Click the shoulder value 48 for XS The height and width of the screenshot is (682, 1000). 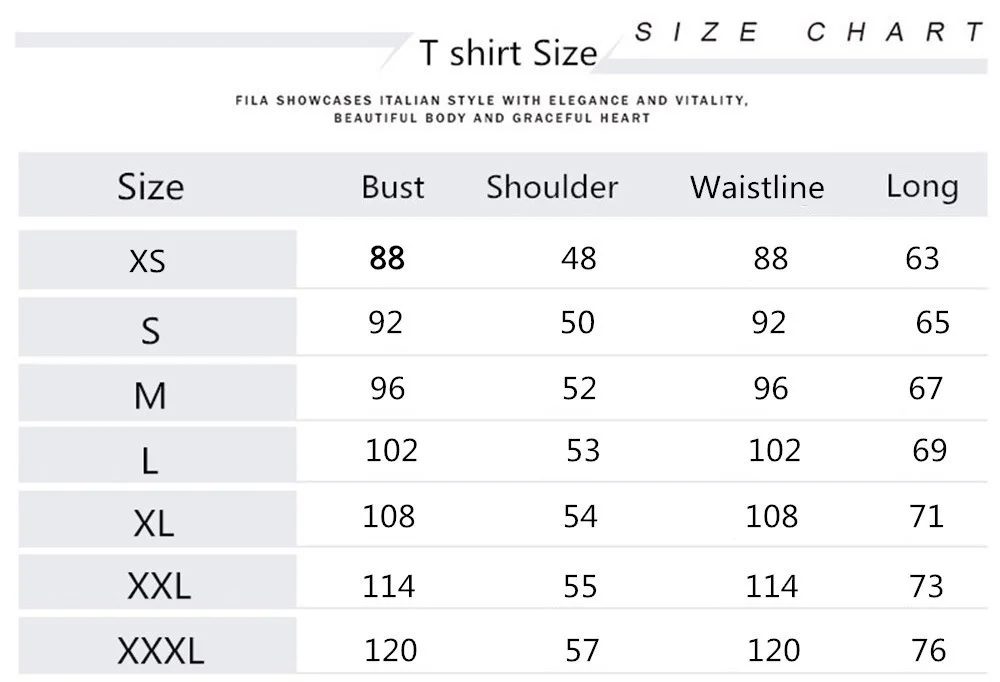(579, 258)
